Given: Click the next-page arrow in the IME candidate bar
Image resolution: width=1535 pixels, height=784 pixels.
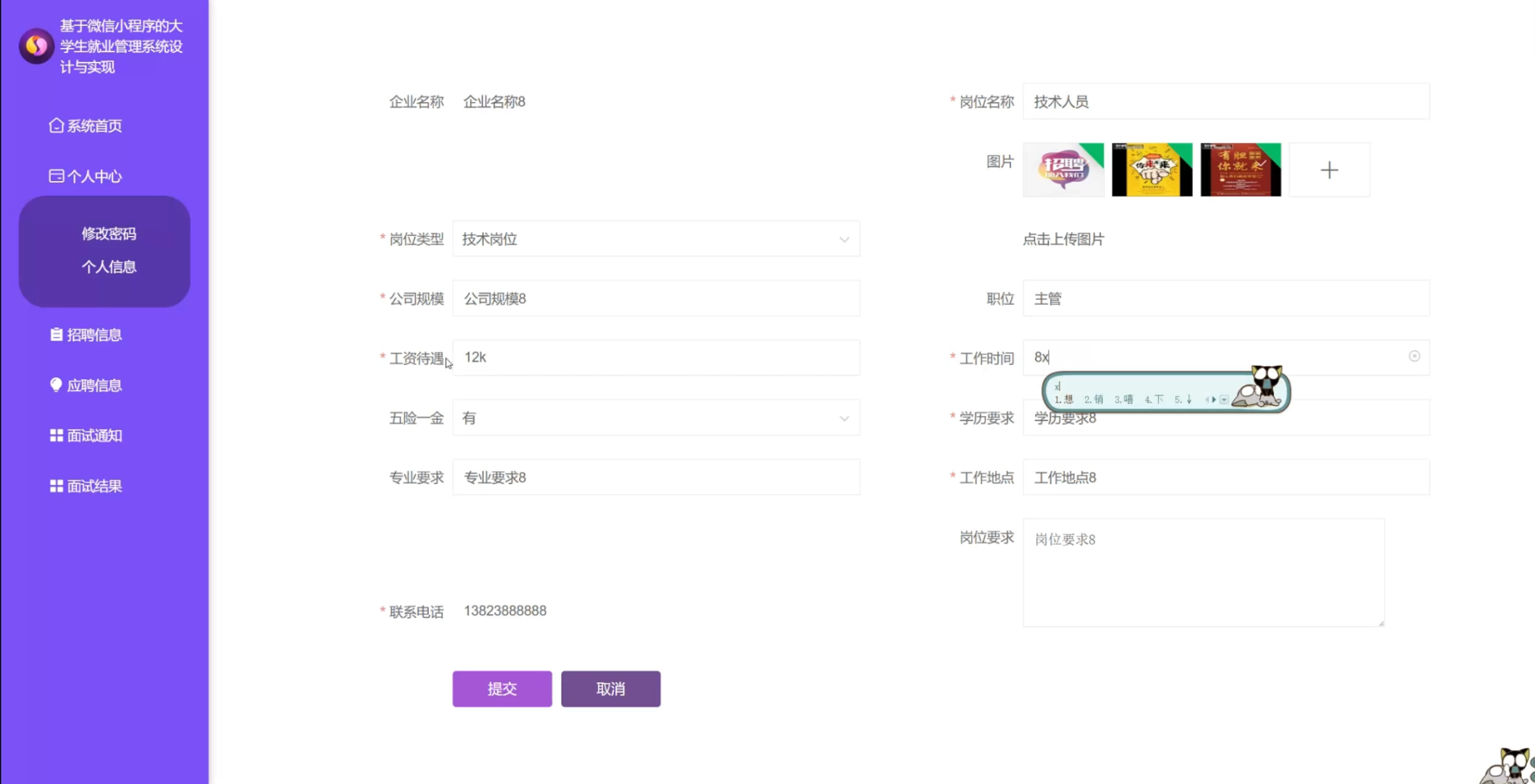Looking at the screenshot, I should pyautogui.click(x=1214, y=399).
